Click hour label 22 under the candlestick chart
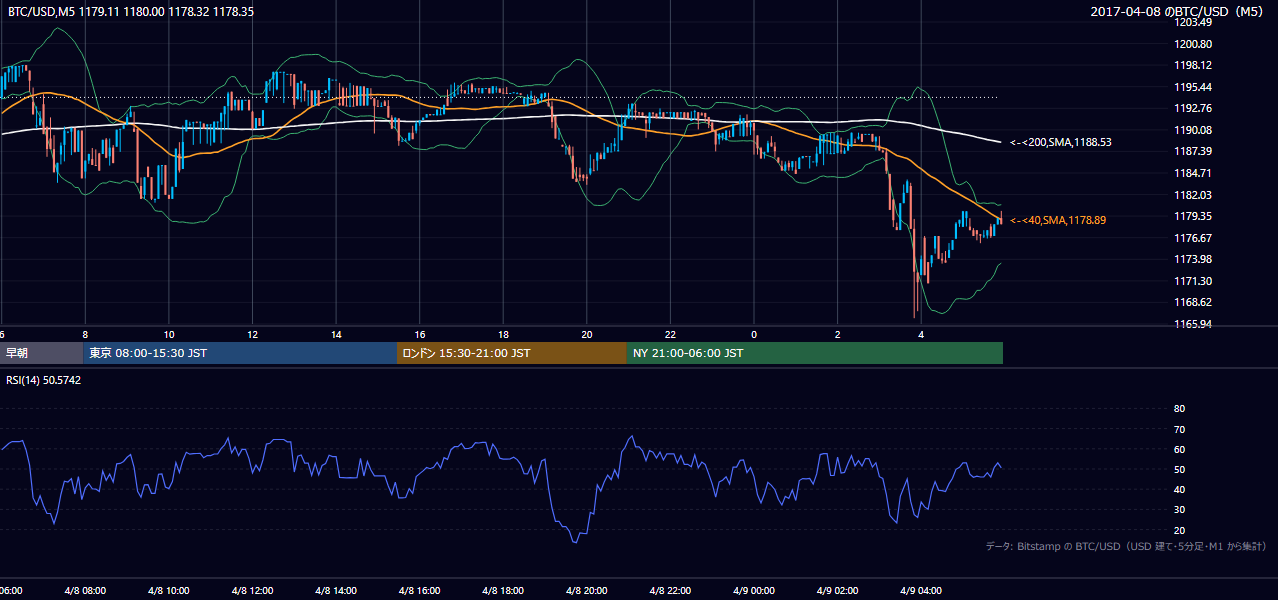 click(x=671, y=334)
